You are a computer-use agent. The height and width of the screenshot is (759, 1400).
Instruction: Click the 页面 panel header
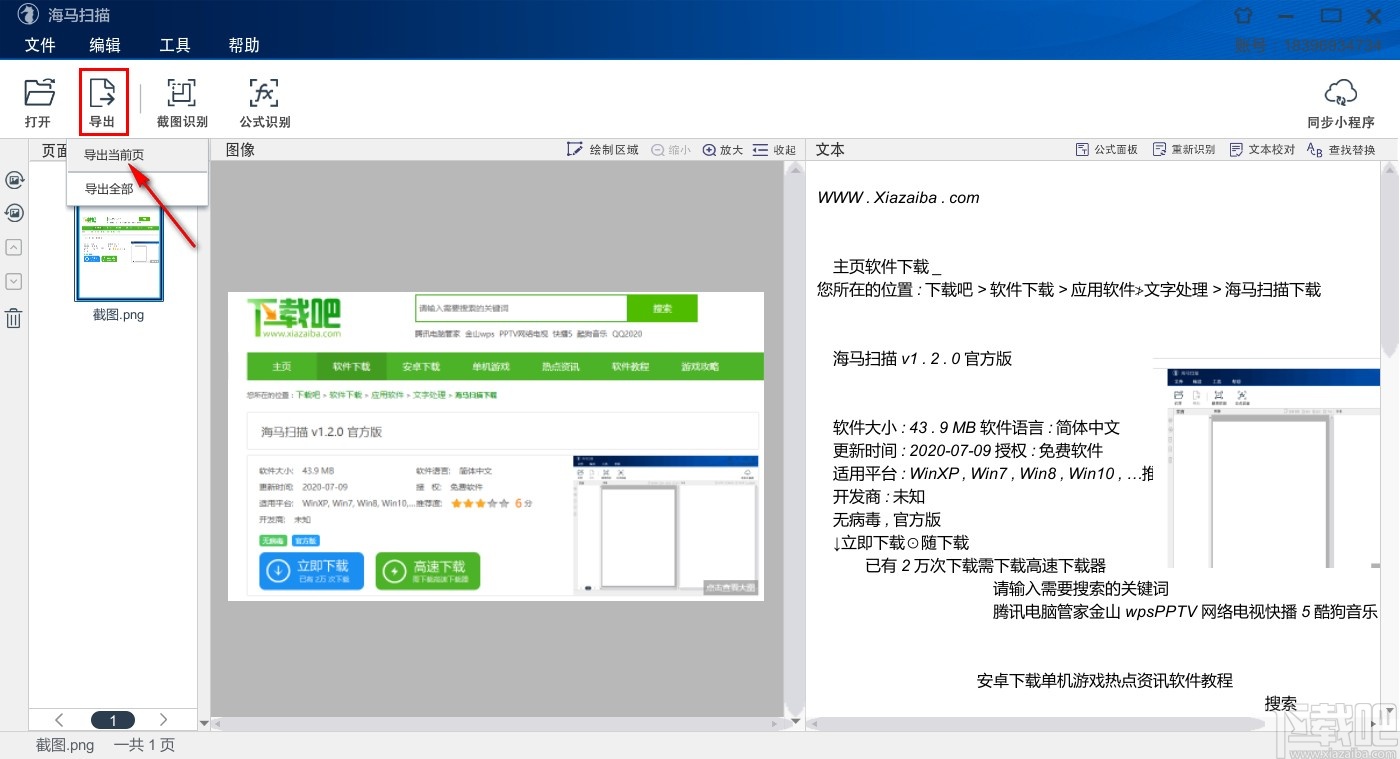[55, 150]
